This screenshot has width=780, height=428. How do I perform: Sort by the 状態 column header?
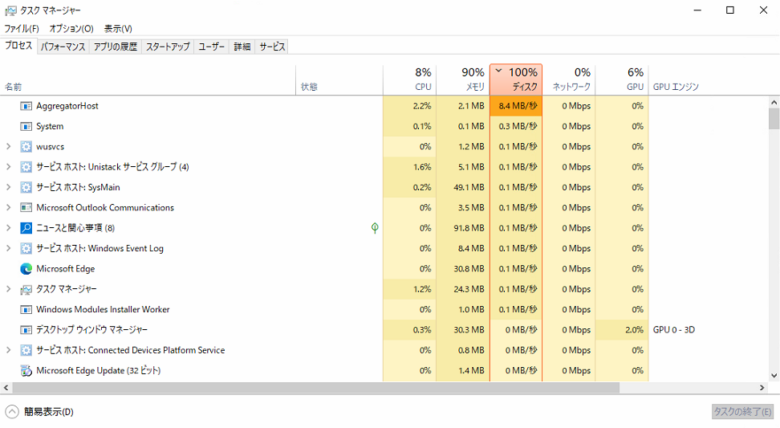tap(339, 79)
